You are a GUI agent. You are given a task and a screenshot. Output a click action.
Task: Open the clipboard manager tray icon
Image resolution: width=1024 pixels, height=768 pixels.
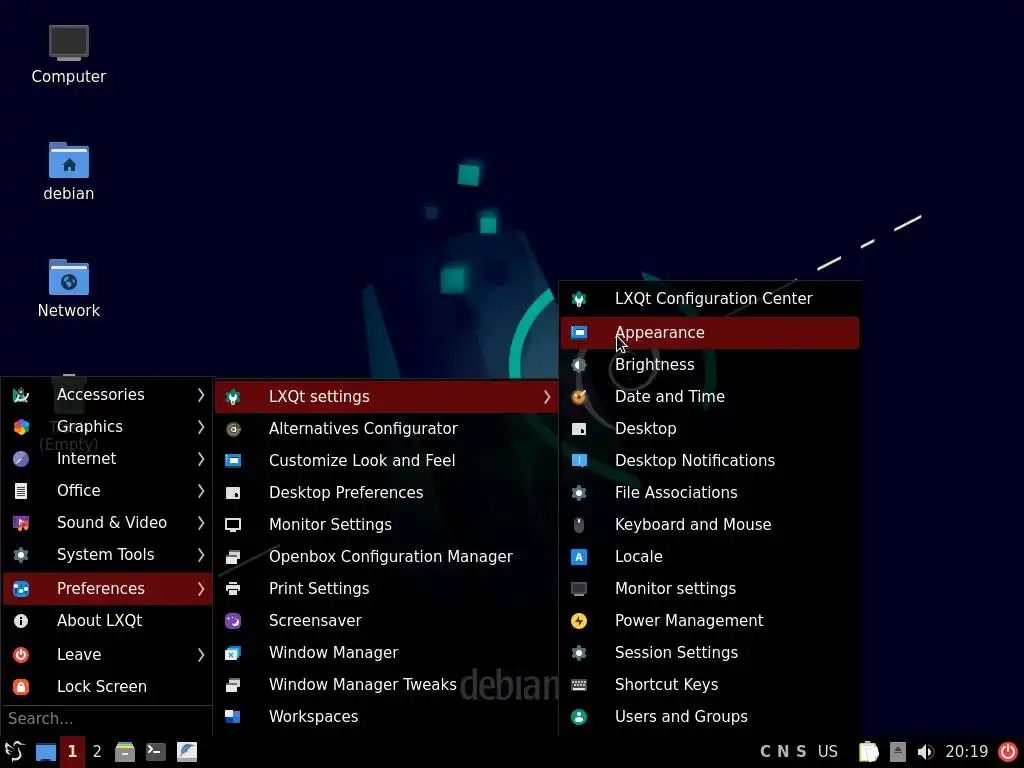point(868,752)
